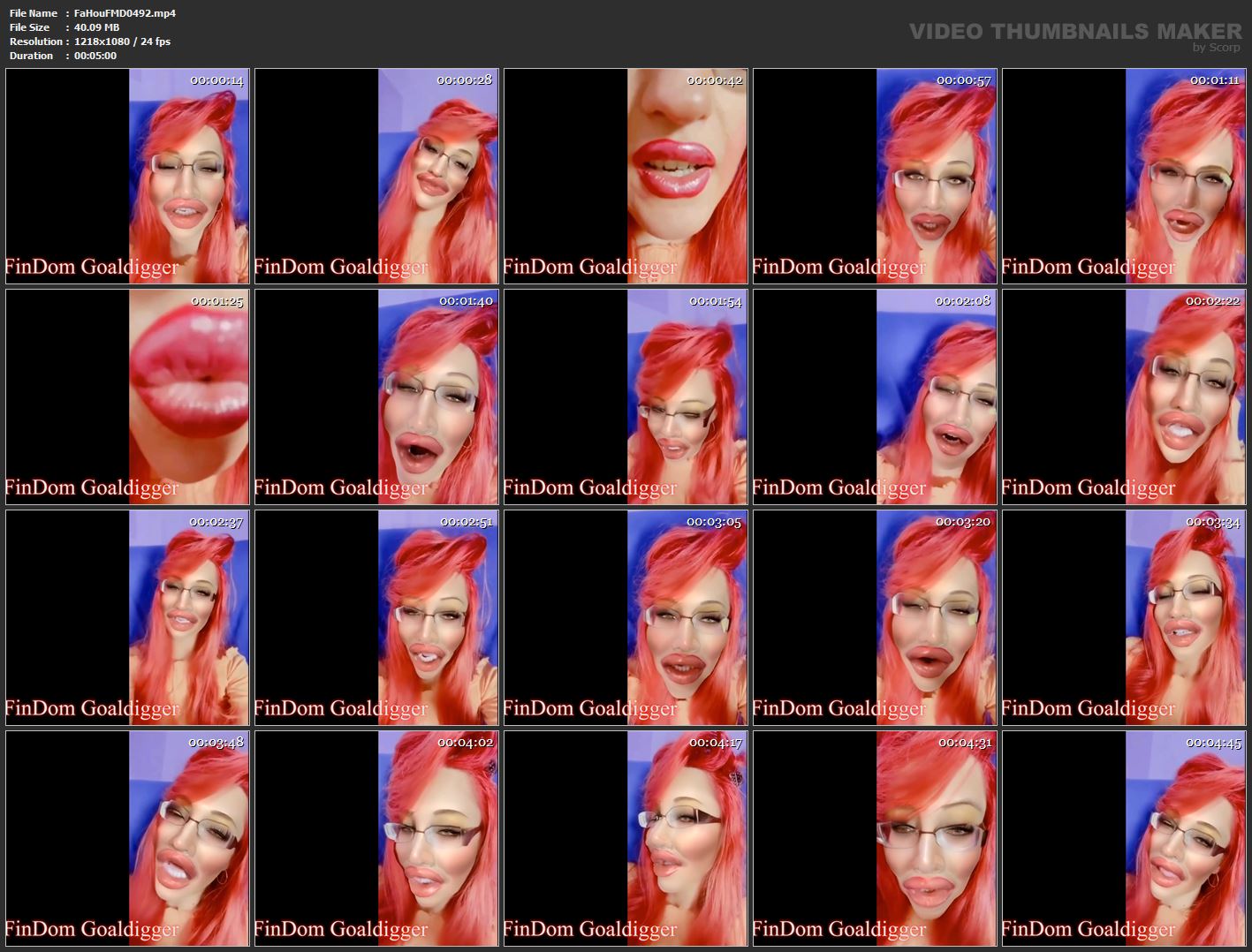This screenshot has width=1252, height=952.
Task: Open the thumbnail stamped 00:00:42
Action: click(626, 177)
